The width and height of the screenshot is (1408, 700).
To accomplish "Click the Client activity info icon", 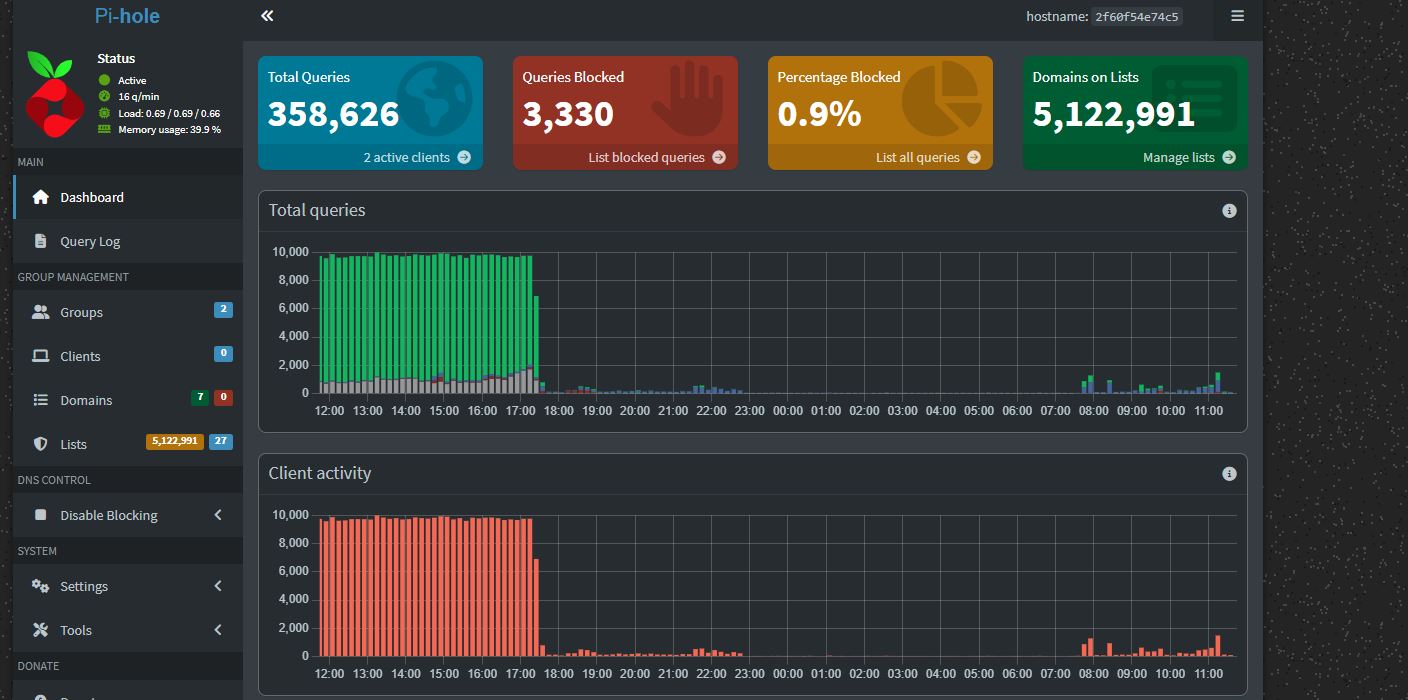I will tap(1229, 474).
